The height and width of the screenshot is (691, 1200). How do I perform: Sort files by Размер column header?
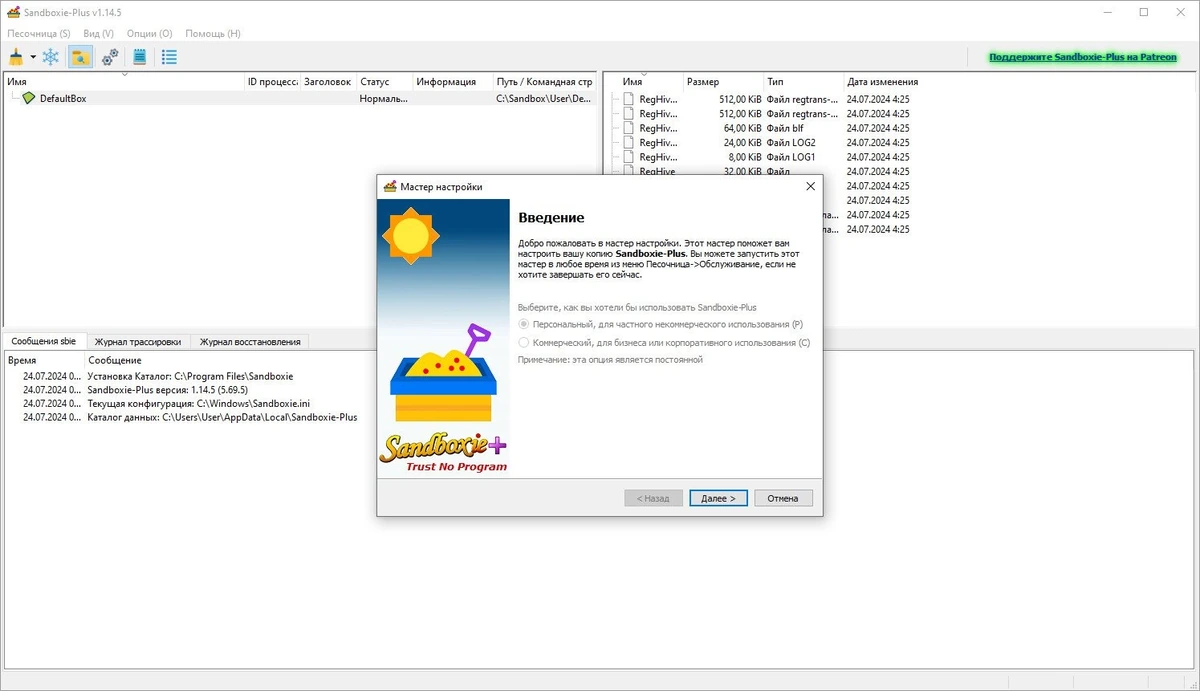[x=723, y=82]
